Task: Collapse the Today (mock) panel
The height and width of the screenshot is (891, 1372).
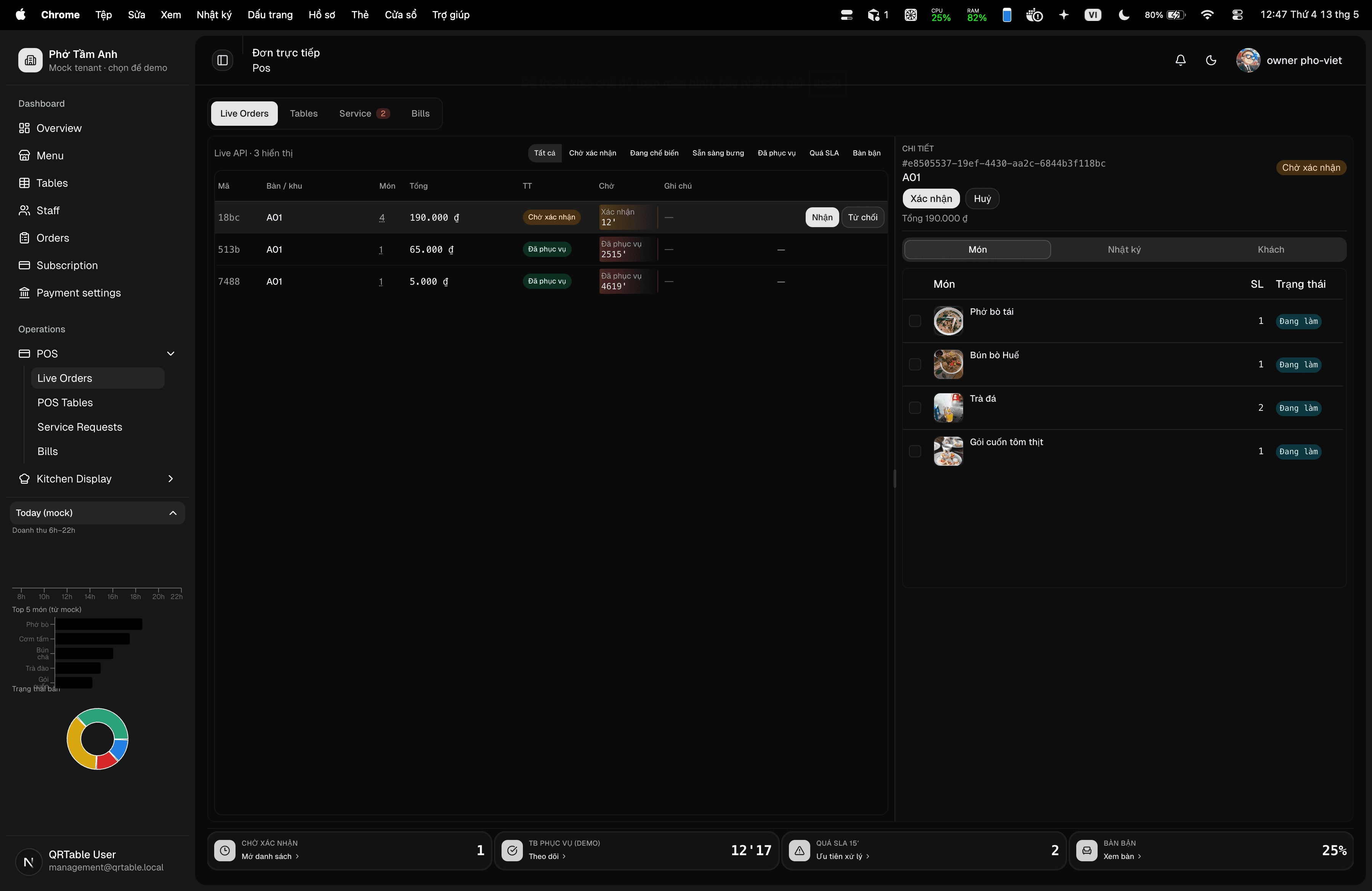Action: pyautogui.click(x=97, y=513)
